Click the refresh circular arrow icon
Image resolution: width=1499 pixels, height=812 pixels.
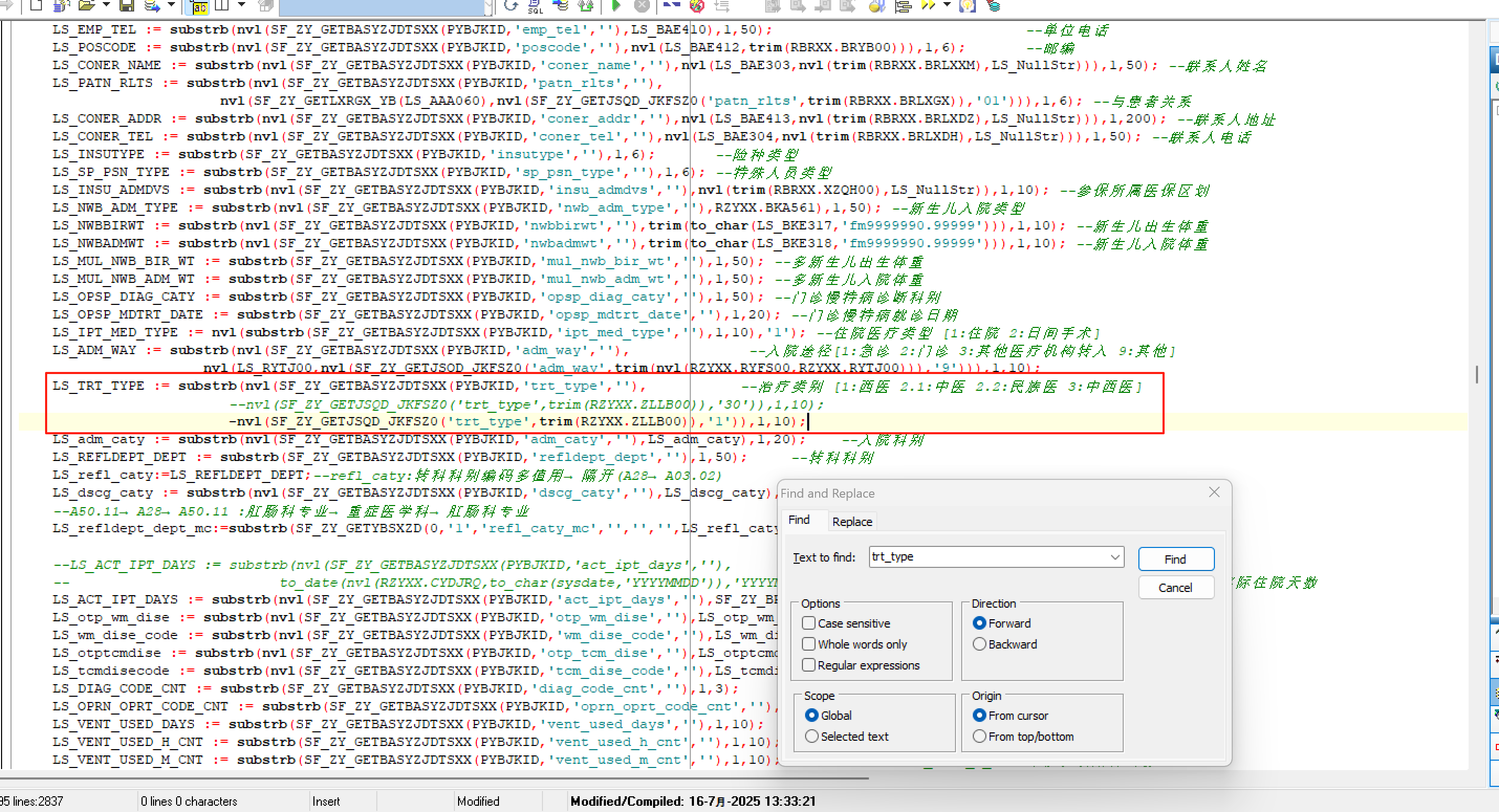pyautogui.click(x=511, y=6)
